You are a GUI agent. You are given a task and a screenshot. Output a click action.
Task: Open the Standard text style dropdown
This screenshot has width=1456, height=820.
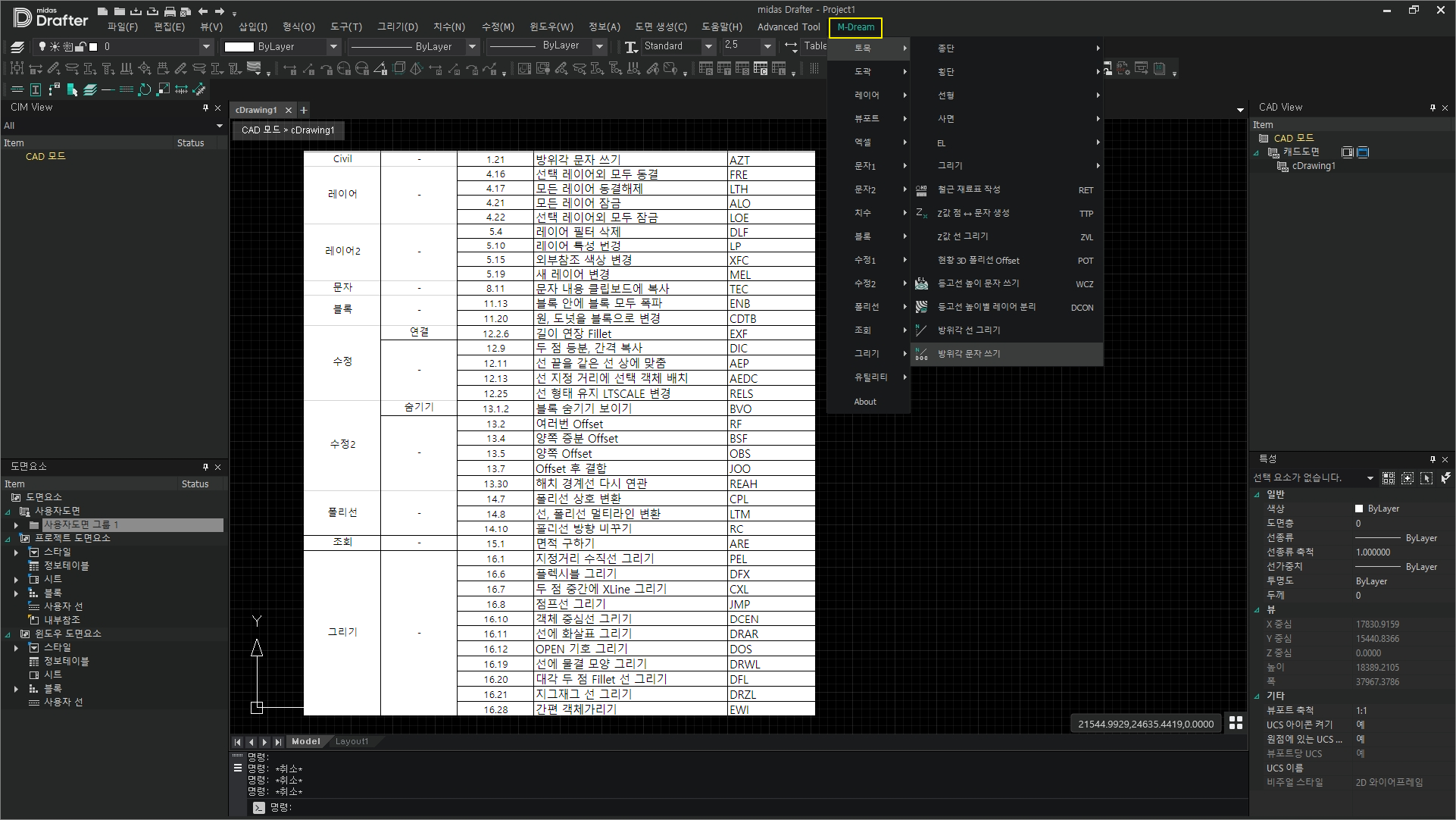click(x=709, y=47)
